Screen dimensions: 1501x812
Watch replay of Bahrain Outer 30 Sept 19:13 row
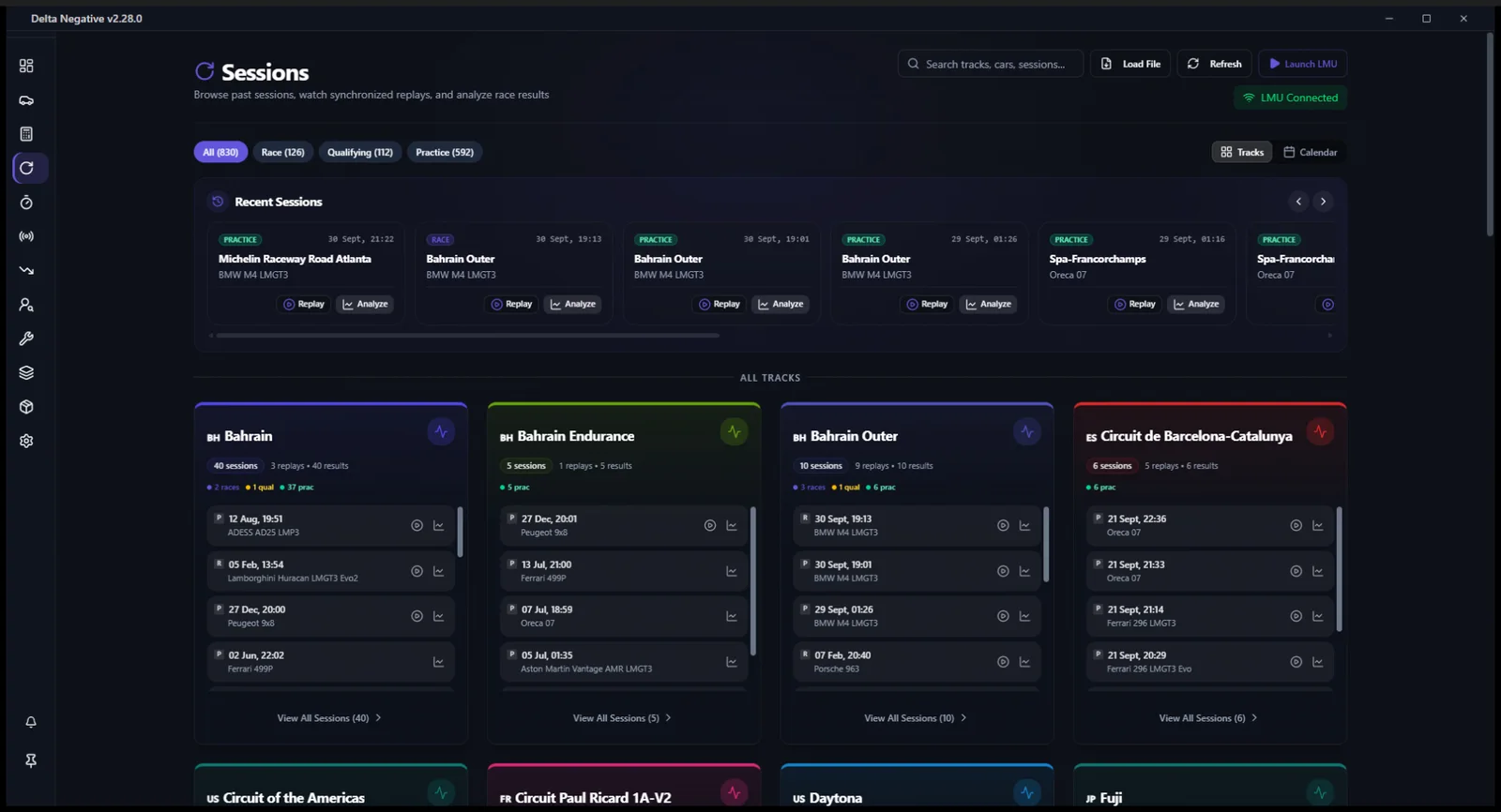(1003, 526)
